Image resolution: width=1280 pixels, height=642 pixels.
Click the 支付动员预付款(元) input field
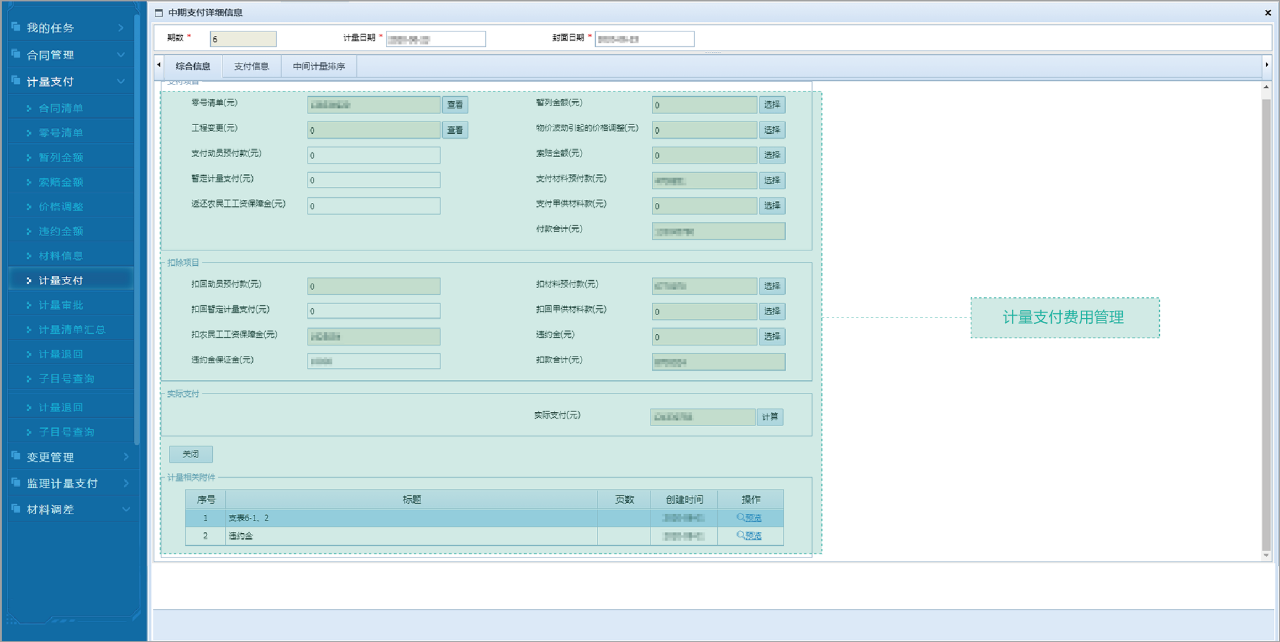point(374,155)
